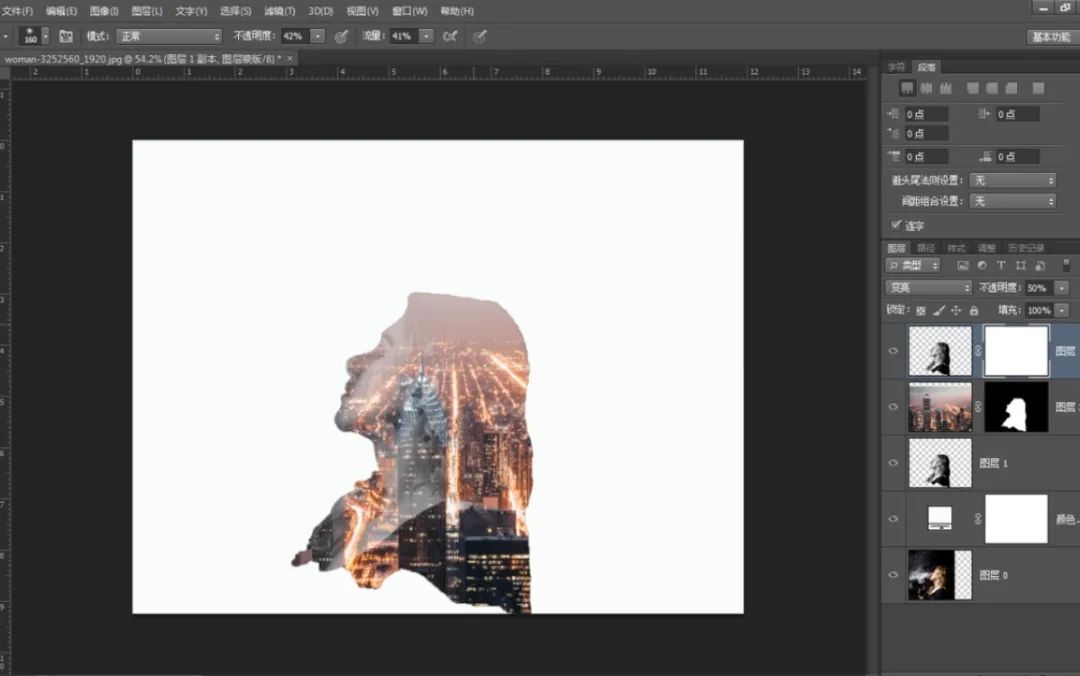Open the 视图(V) menu

362,11
